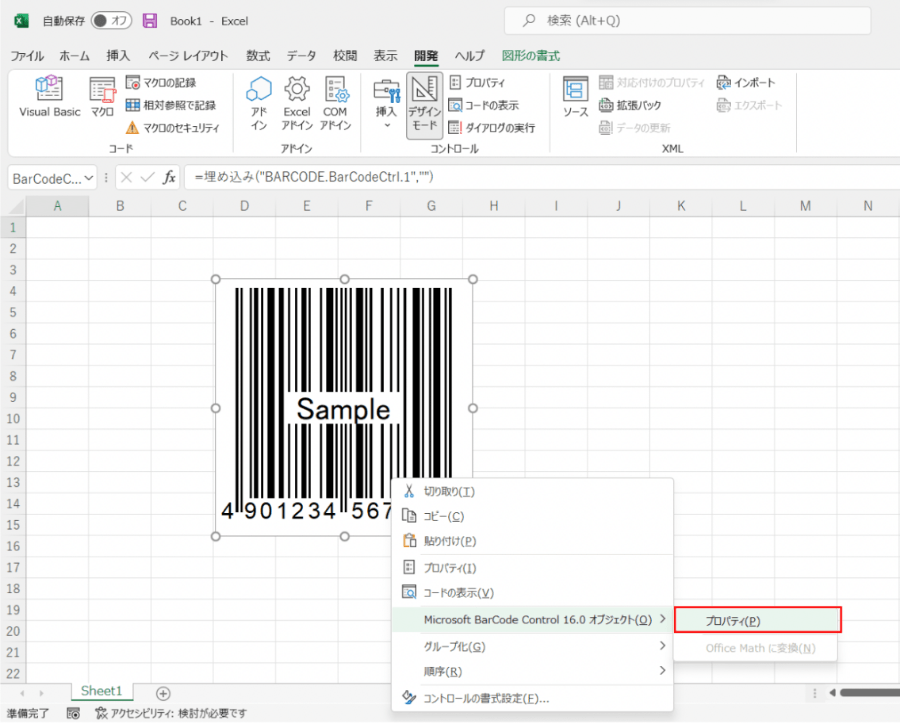
Task: Click the previous sheet navigation arrow
Action: point(22,693)
